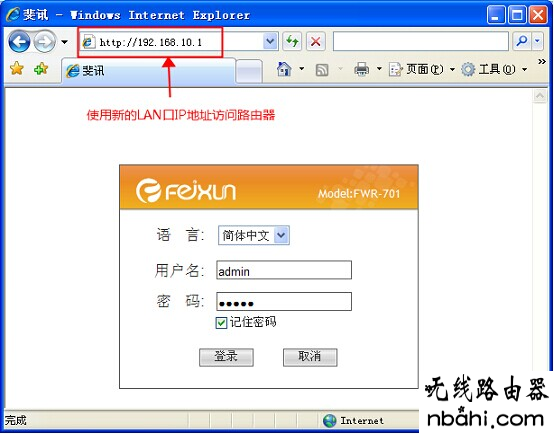554x434 pixels.
Task: Go to home page via the house icon
Action: pos(284,69)
